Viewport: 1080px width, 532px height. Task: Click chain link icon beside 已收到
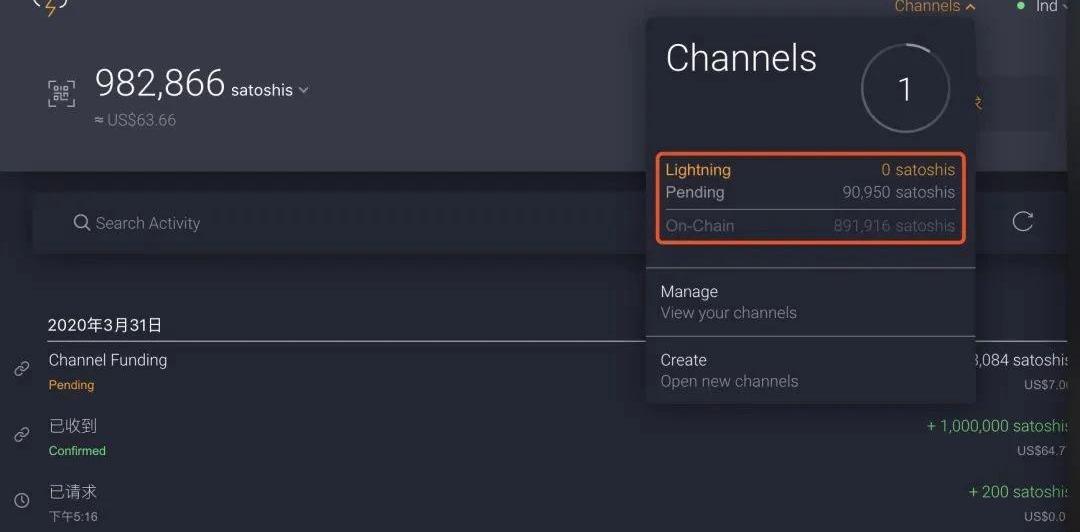pos(22,435)
